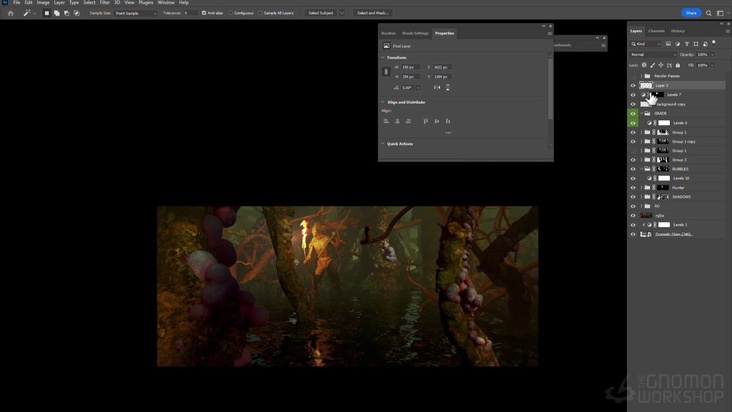Viewport: 732px width, 412px height.
Task: Click the Select and Mask button
Action: pyautogui.click(x=373, y=13)
